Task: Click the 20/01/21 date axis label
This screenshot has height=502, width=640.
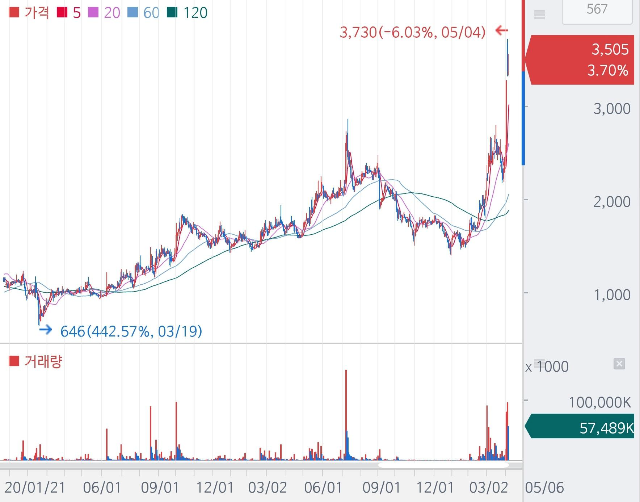Action: click(x=35, y=487)
